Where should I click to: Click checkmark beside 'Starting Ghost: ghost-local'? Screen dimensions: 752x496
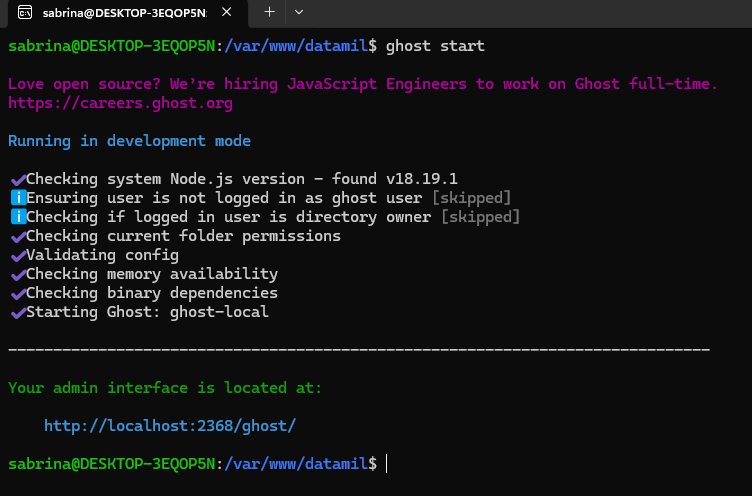18,313
